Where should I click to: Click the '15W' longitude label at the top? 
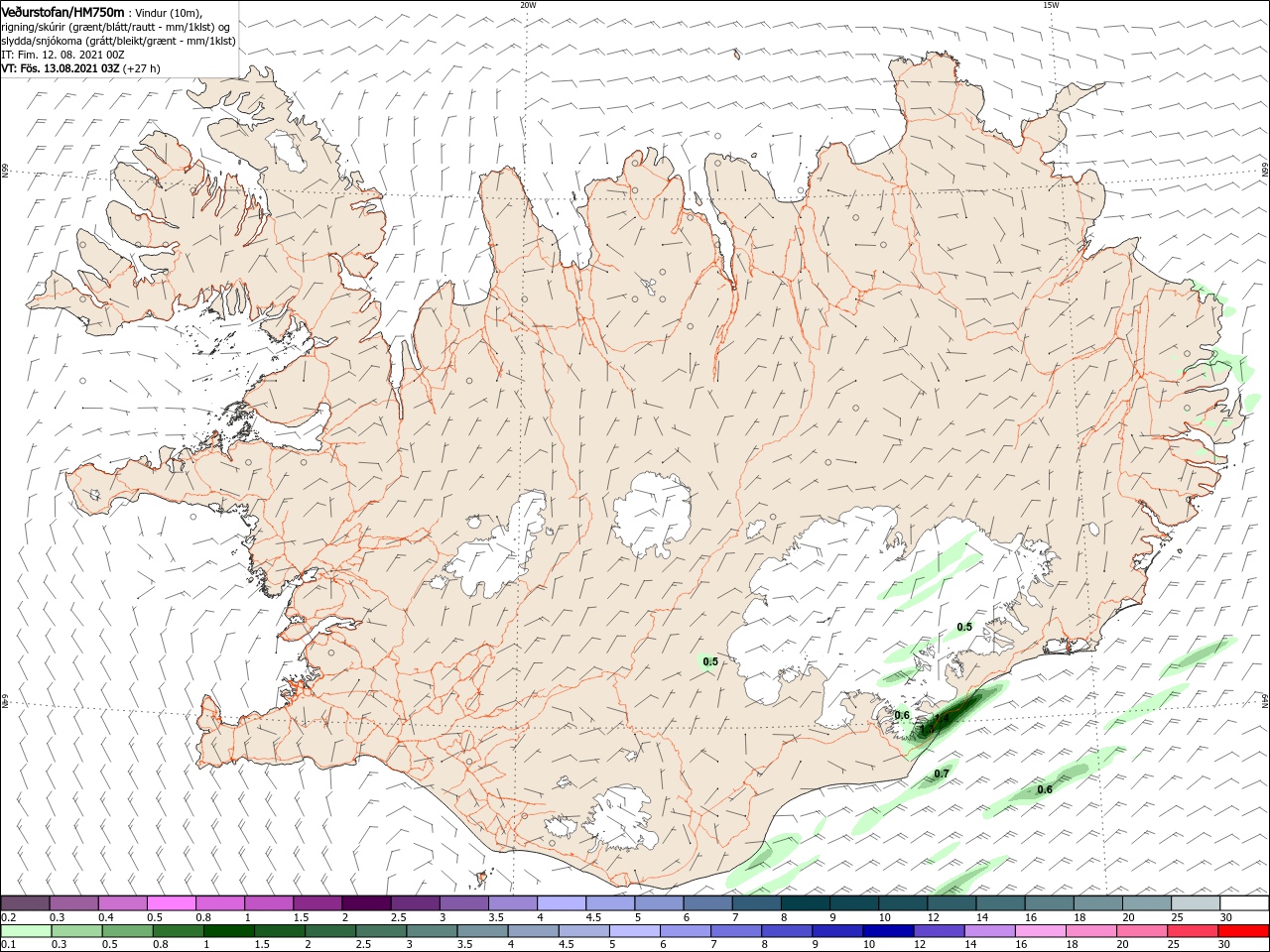(x=1051, y=5)
